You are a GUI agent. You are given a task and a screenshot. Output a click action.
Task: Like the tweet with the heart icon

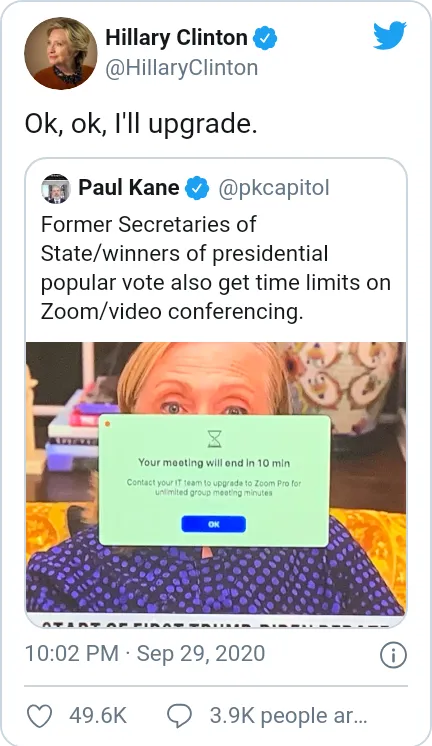click(39, 716)
